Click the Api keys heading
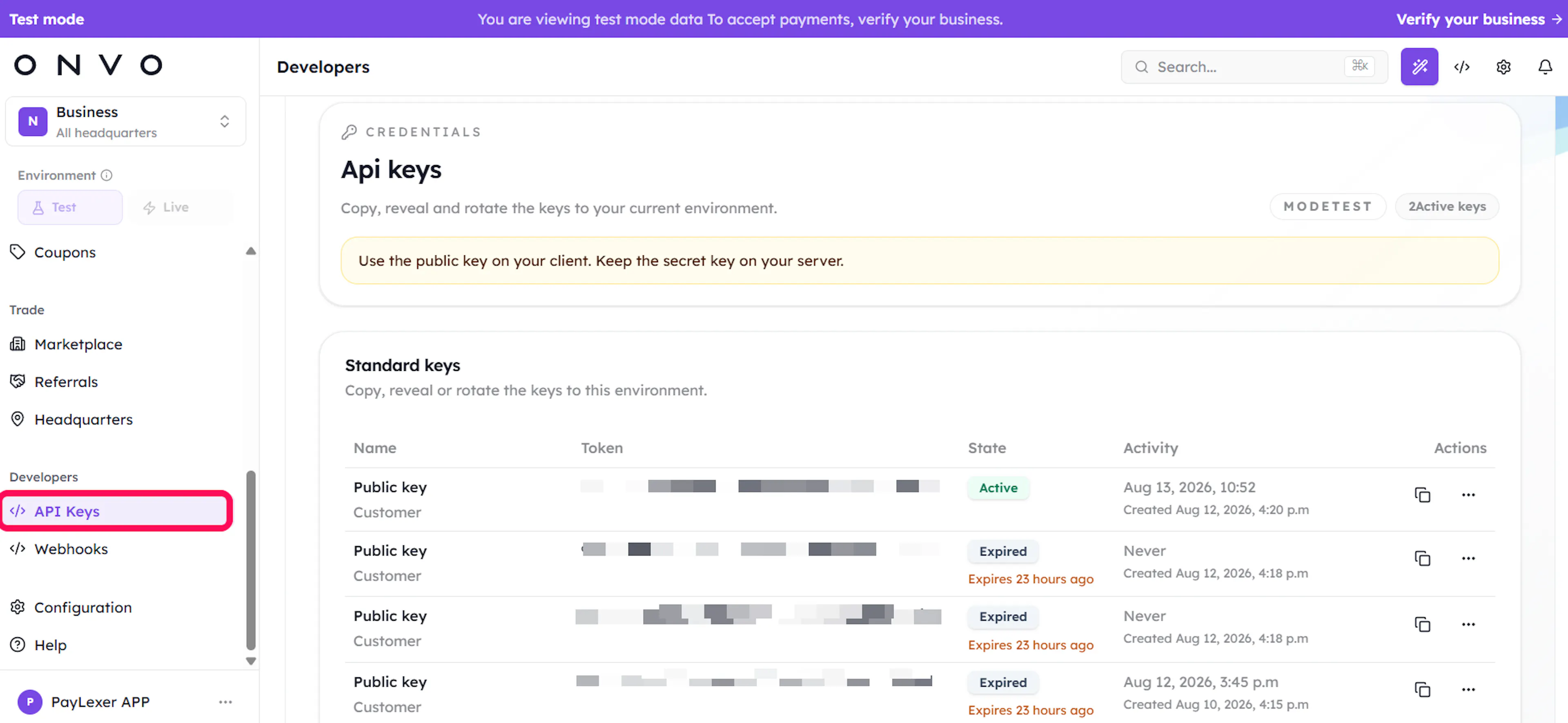This screenshot has height=723, width=1568. click(x=392, y=170)
